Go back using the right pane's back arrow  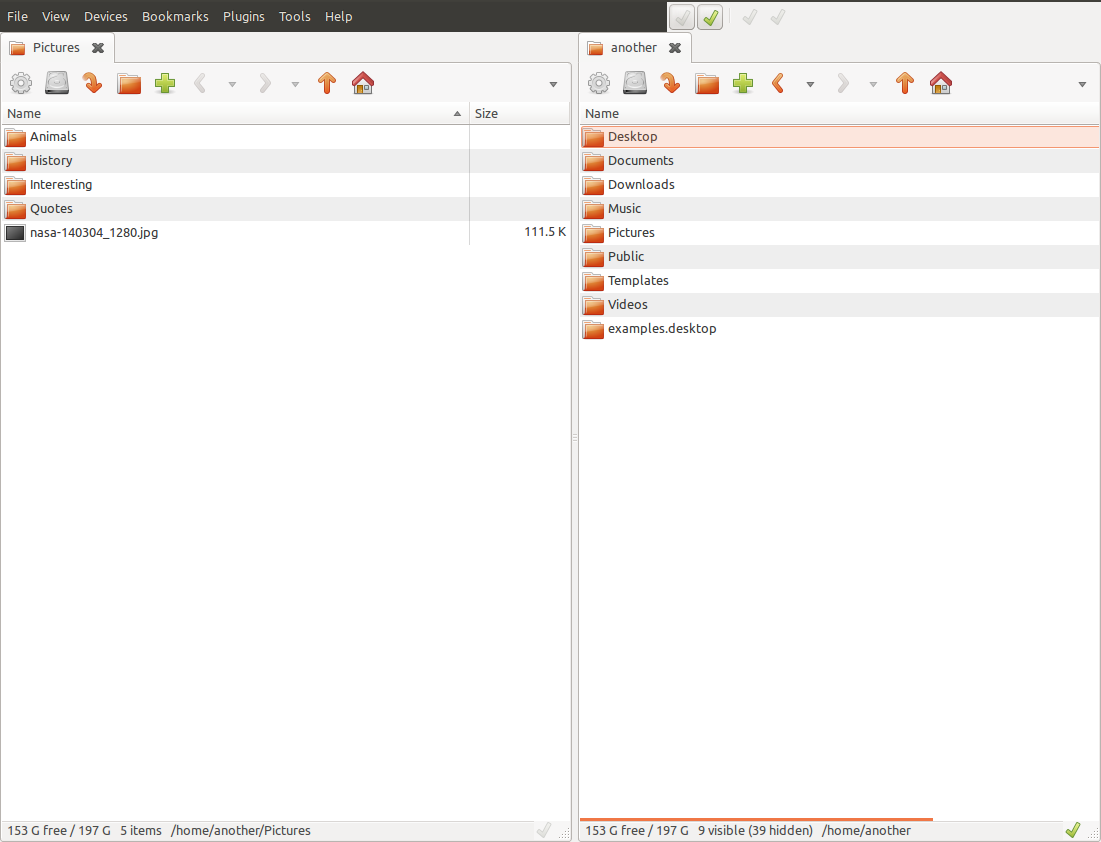click(778, 84)
